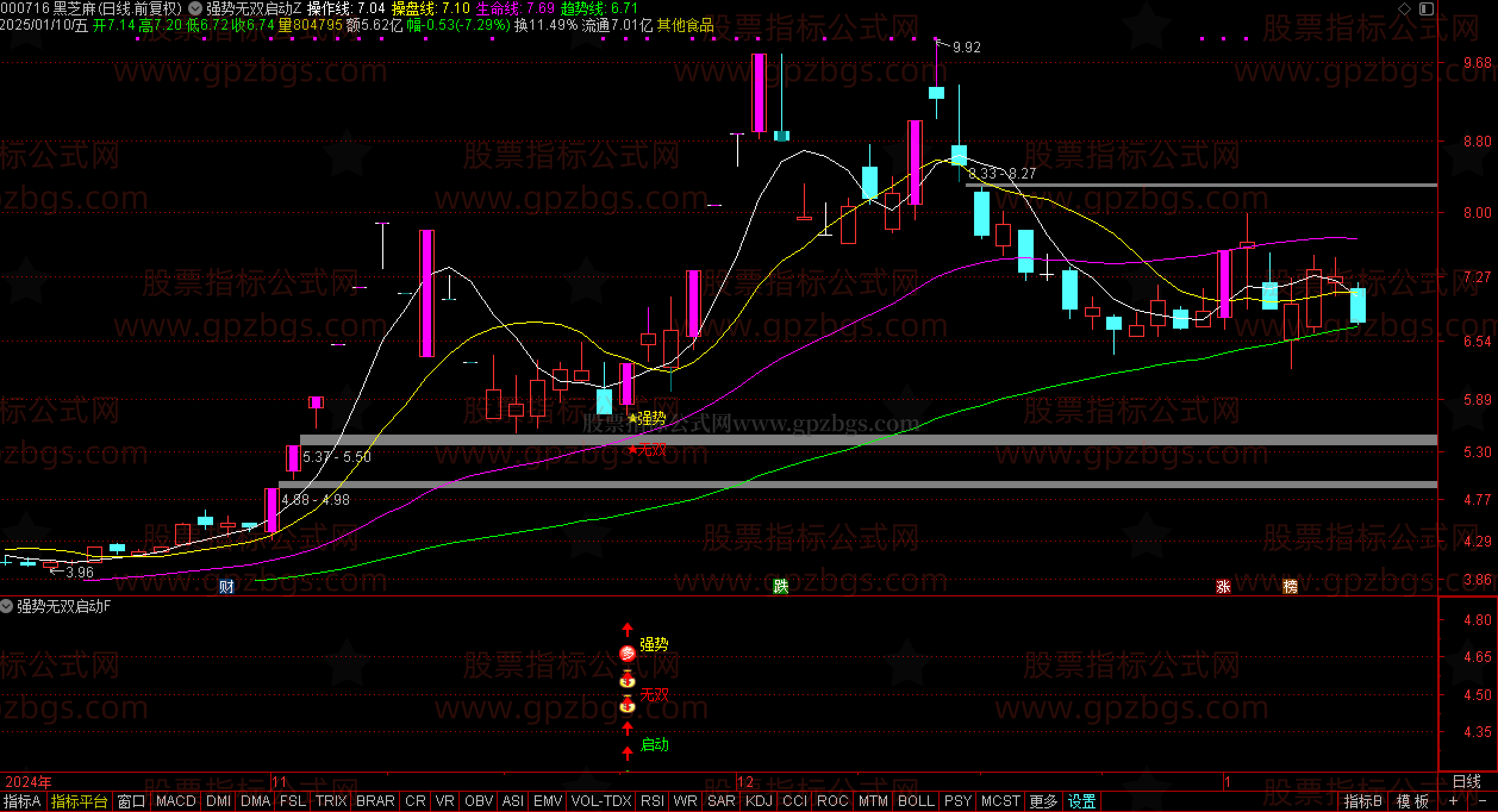Click the 更多 more indicators button
Screen dimensions: 1498x812
[1043, 801]
